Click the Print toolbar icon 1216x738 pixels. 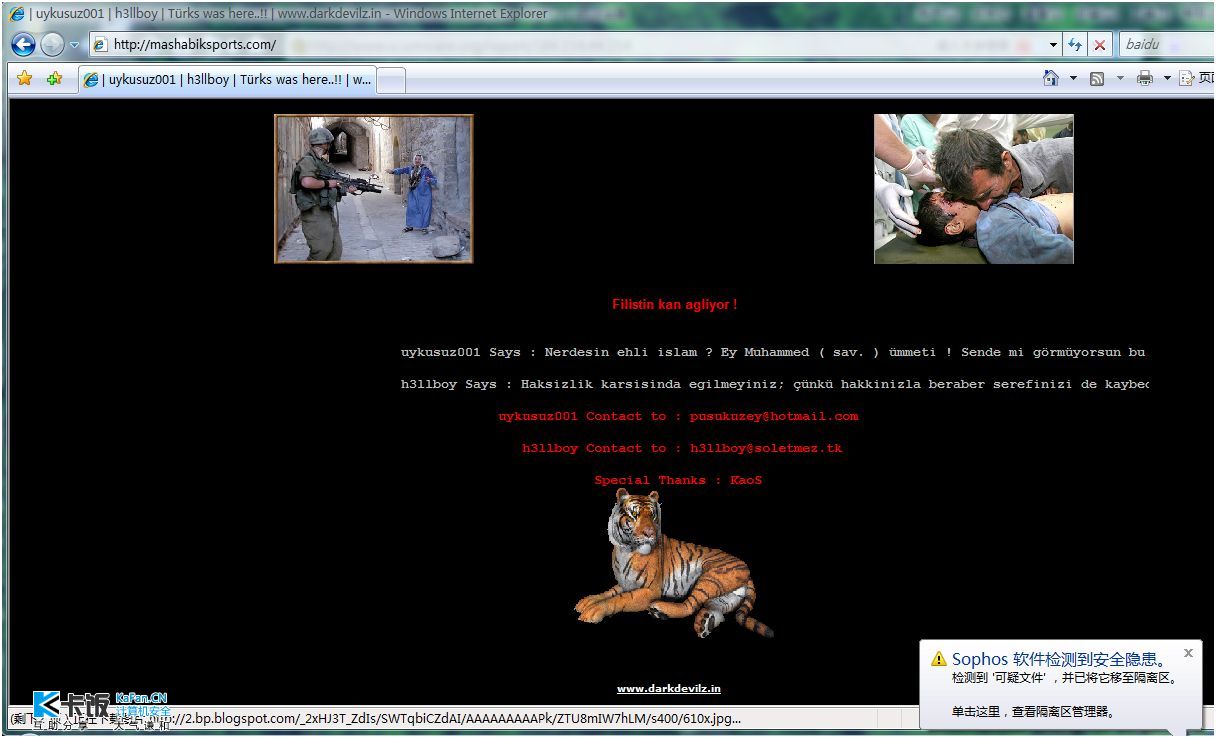1144,78
